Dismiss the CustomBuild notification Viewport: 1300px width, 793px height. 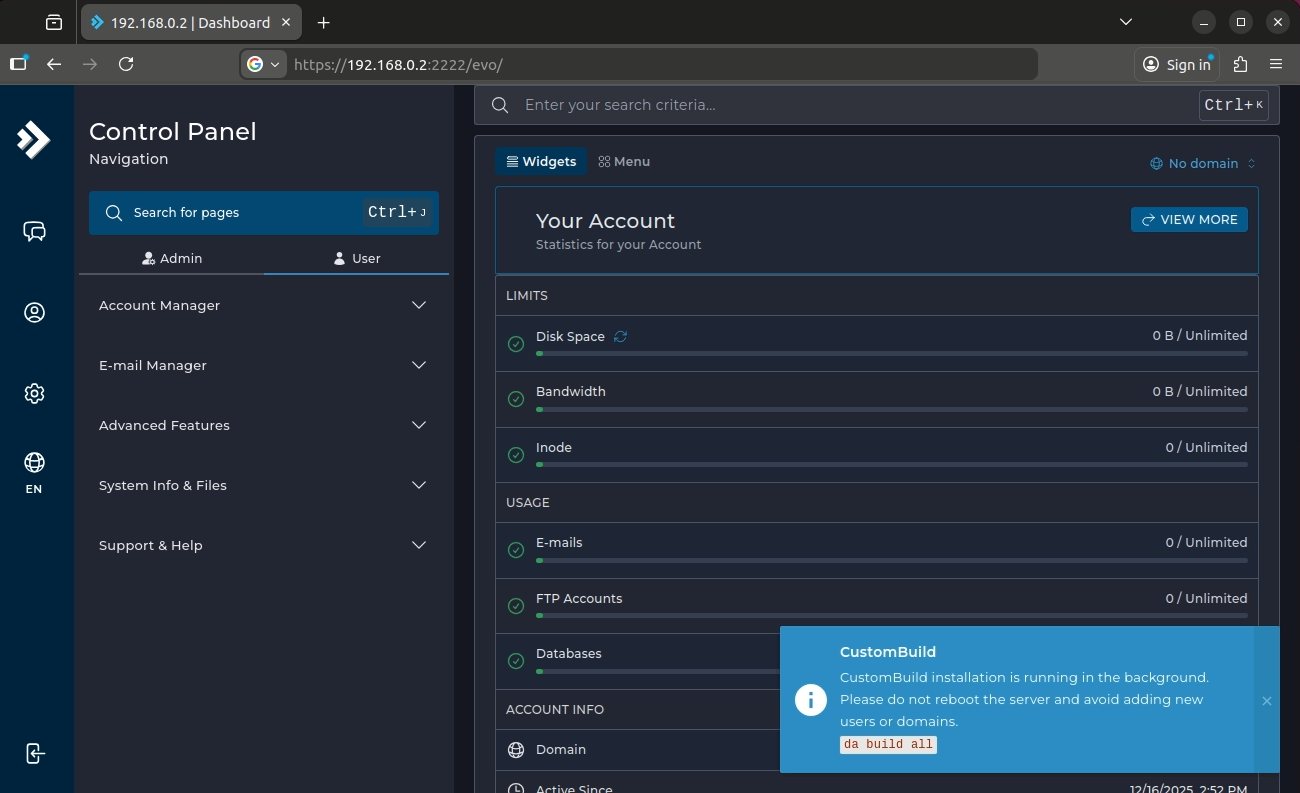point(1267,701)
